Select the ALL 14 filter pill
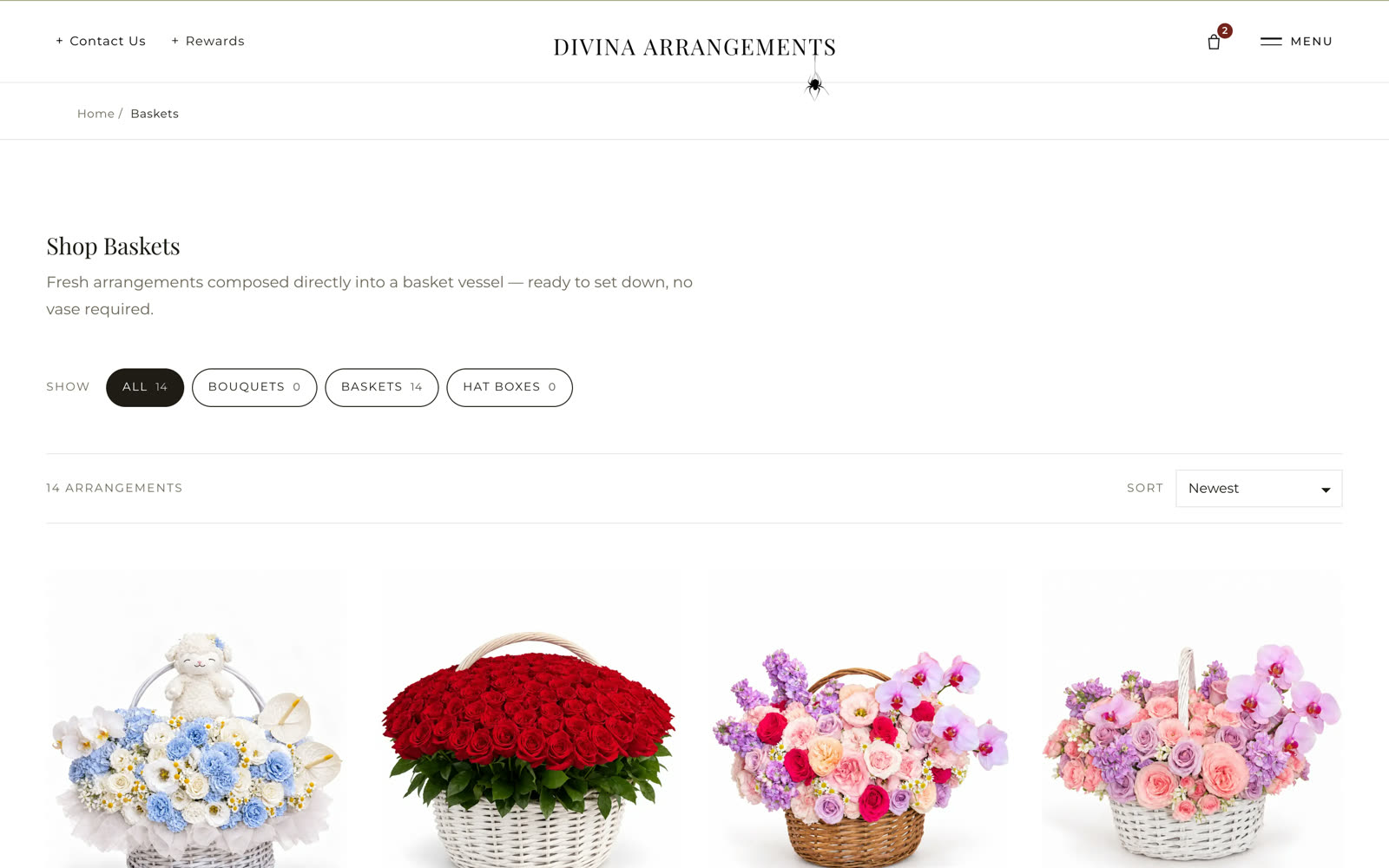This screenshot has height=868, width=1389. (x=145, y=387)
